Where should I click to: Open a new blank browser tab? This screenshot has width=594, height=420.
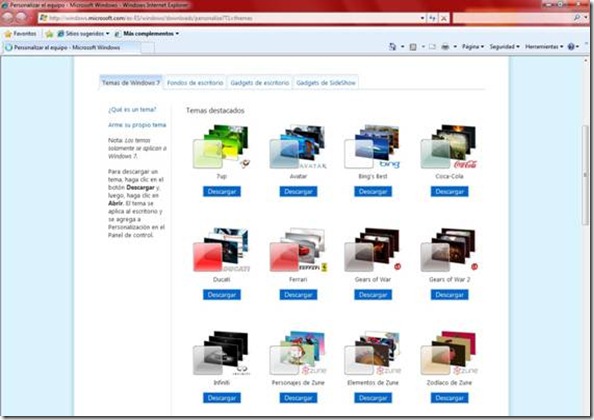tap(148, 48)
